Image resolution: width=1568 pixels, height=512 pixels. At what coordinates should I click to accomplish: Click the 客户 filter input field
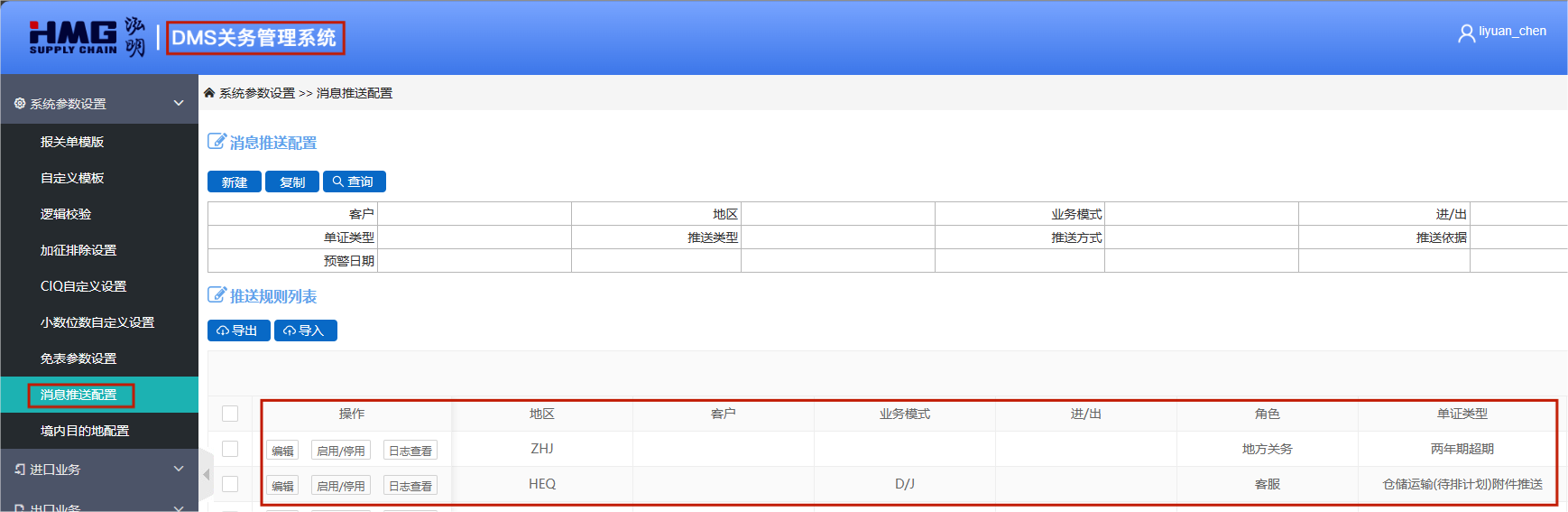[474, 214]
